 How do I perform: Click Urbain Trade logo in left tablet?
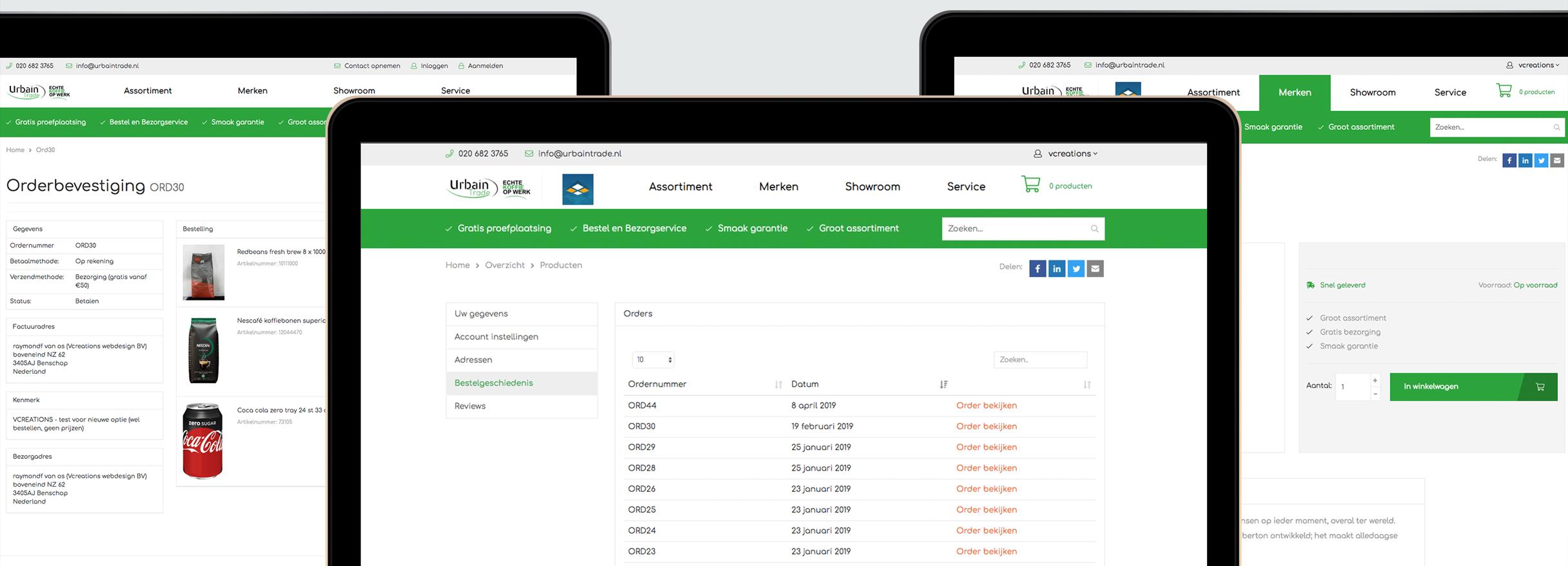39,92
